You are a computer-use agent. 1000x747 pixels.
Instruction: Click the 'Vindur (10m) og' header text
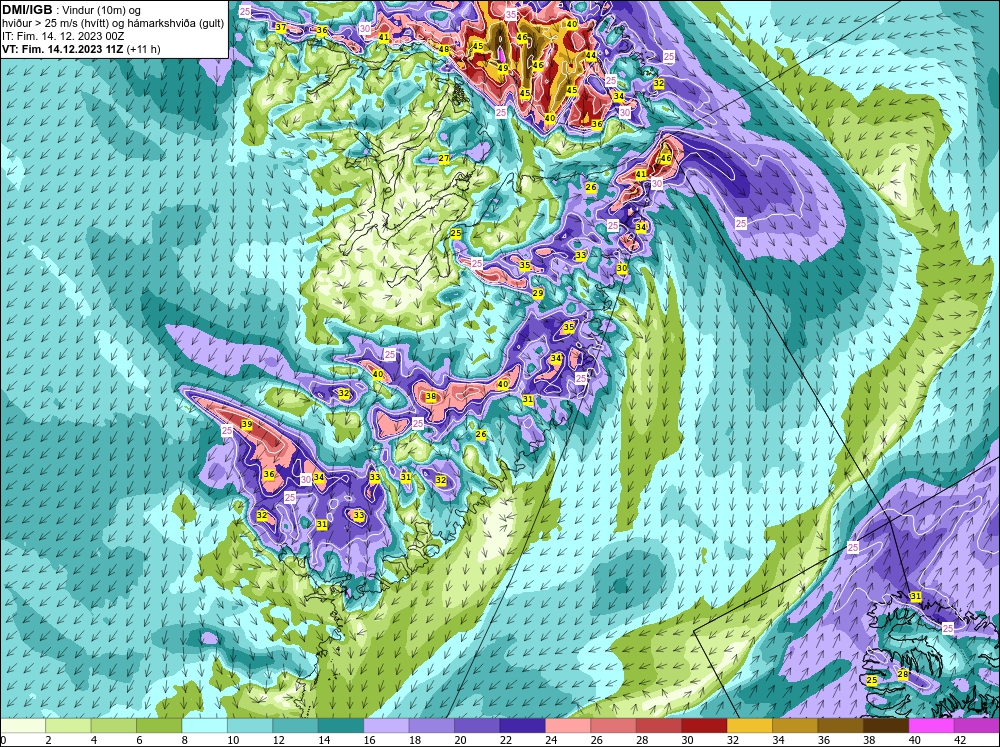click(x=102, y=10)
